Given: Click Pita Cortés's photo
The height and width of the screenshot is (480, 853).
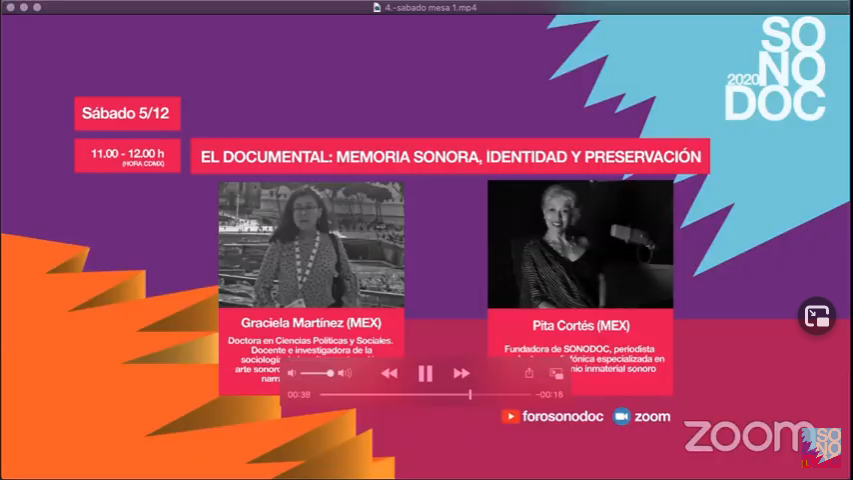Looking at the screenshot, I should (x=580, y=244).
